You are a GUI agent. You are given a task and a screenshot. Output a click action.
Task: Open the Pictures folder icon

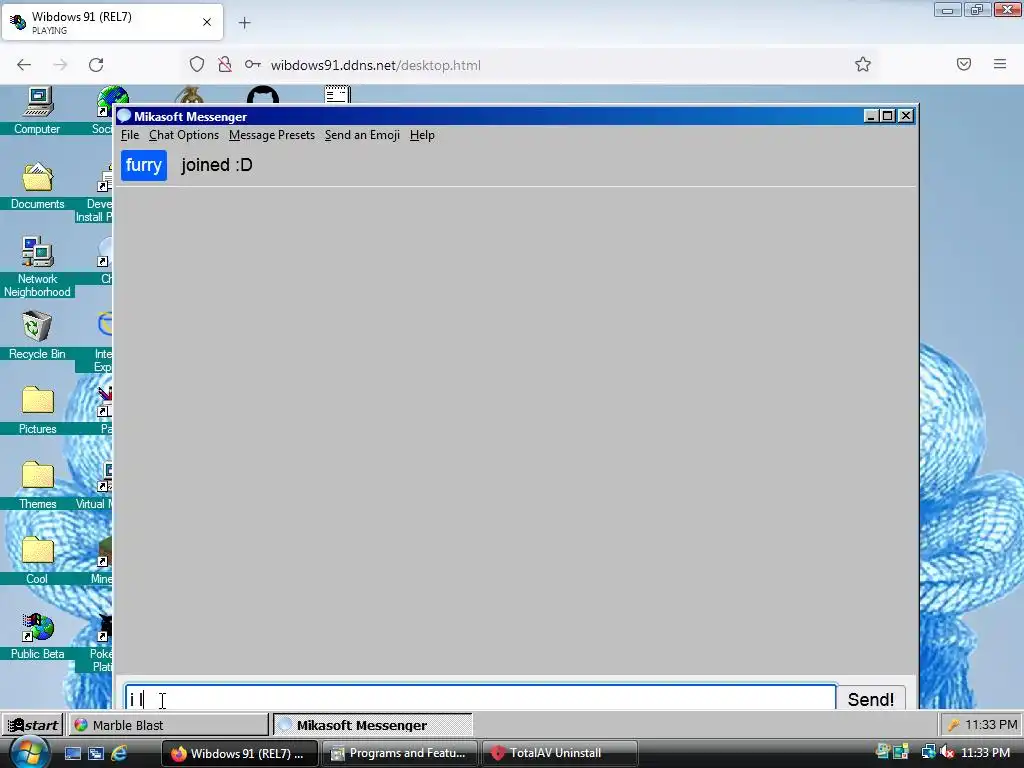click(37, 410)
